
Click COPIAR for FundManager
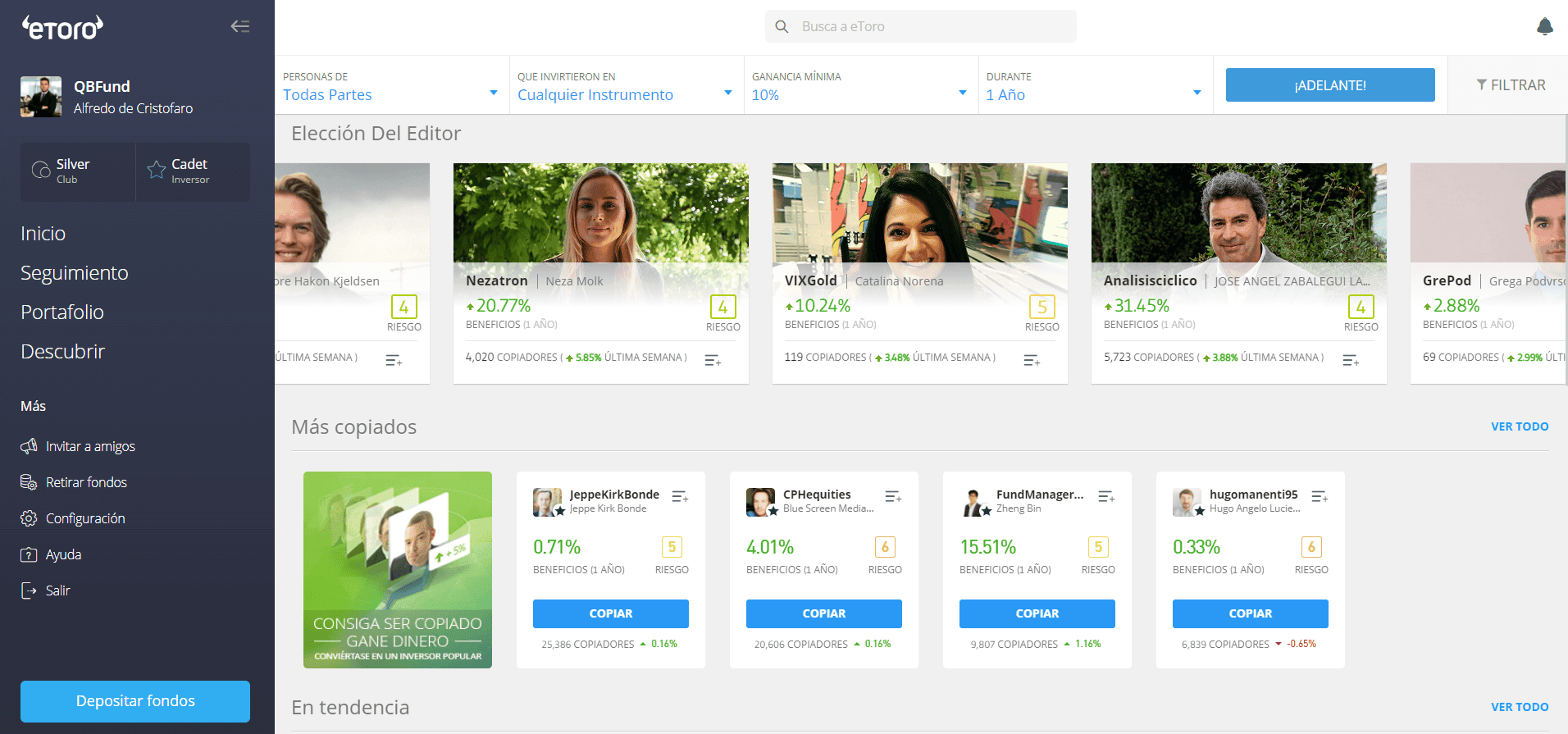(1037, 613)
